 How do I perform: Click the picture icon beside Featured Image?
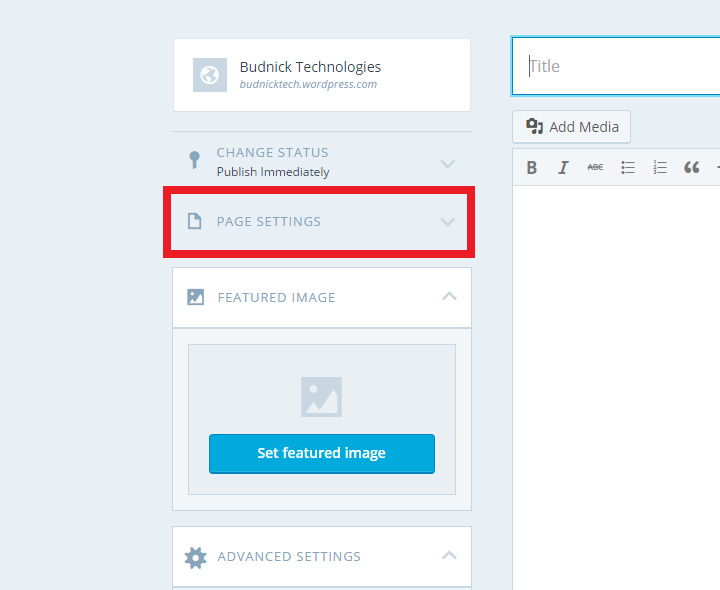(196, 297)
